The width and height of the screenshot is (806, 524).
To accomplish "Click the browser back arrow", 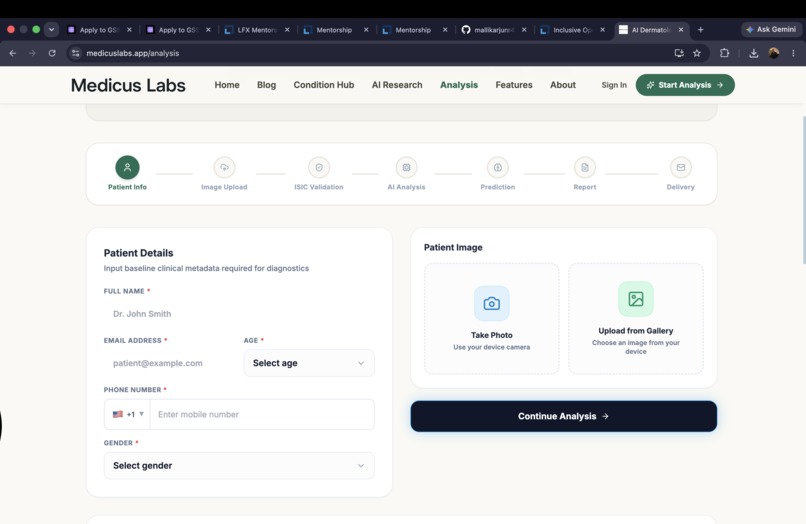I will click(x=13, y=53).
